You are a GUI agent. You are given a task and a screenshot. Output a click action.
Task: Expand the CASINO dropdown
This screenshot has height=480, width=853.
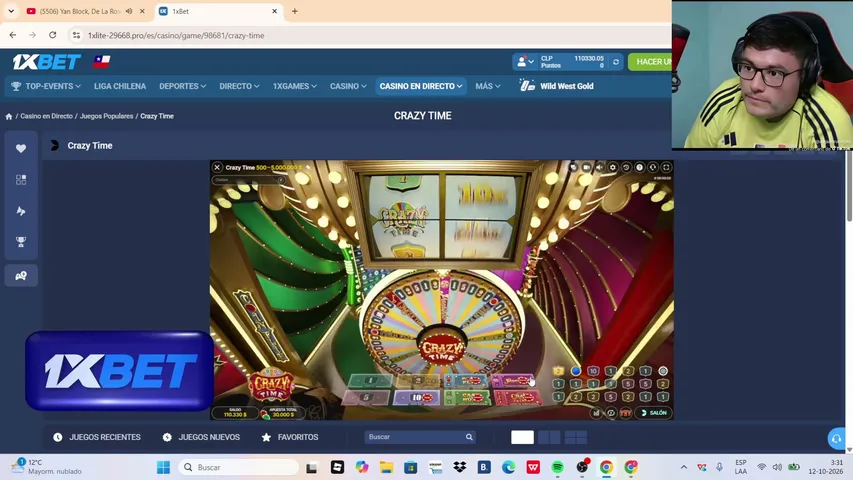click(x=348, y=86)
